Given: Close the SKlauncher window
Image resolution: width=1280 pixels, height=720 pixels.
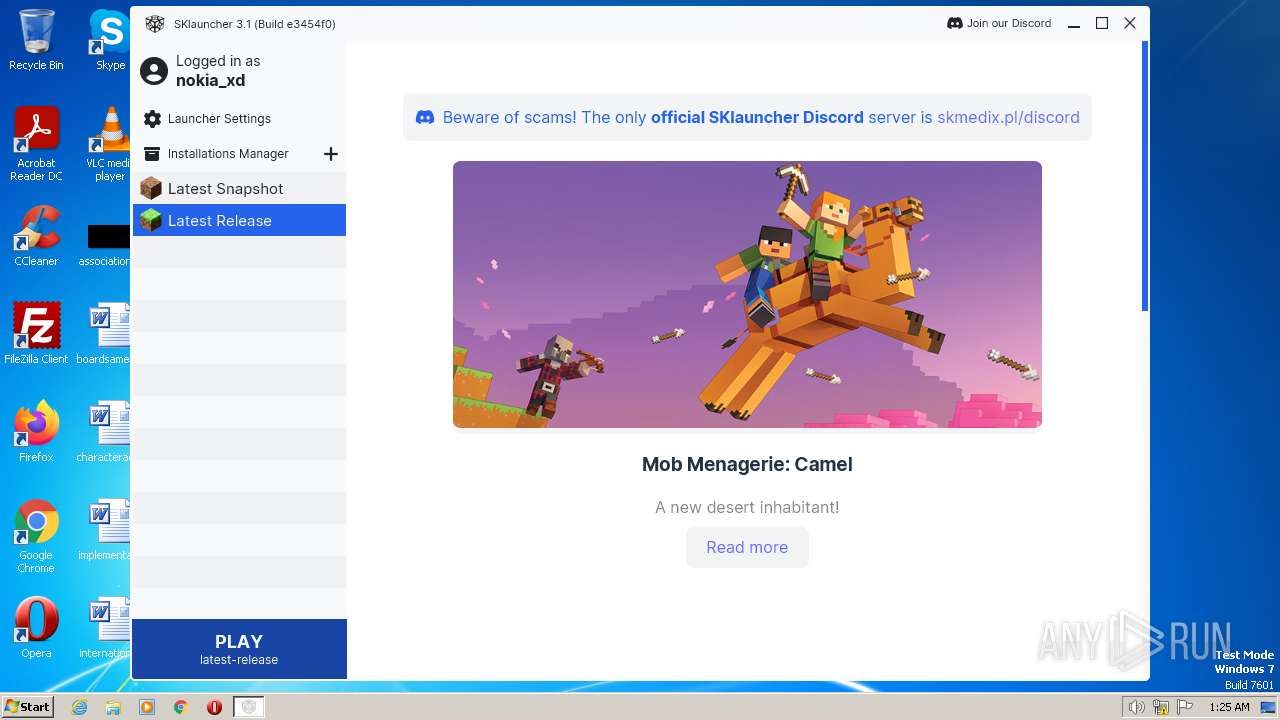Looking at the screenshot, I should pyautogui.click(x=1130, y=23).
